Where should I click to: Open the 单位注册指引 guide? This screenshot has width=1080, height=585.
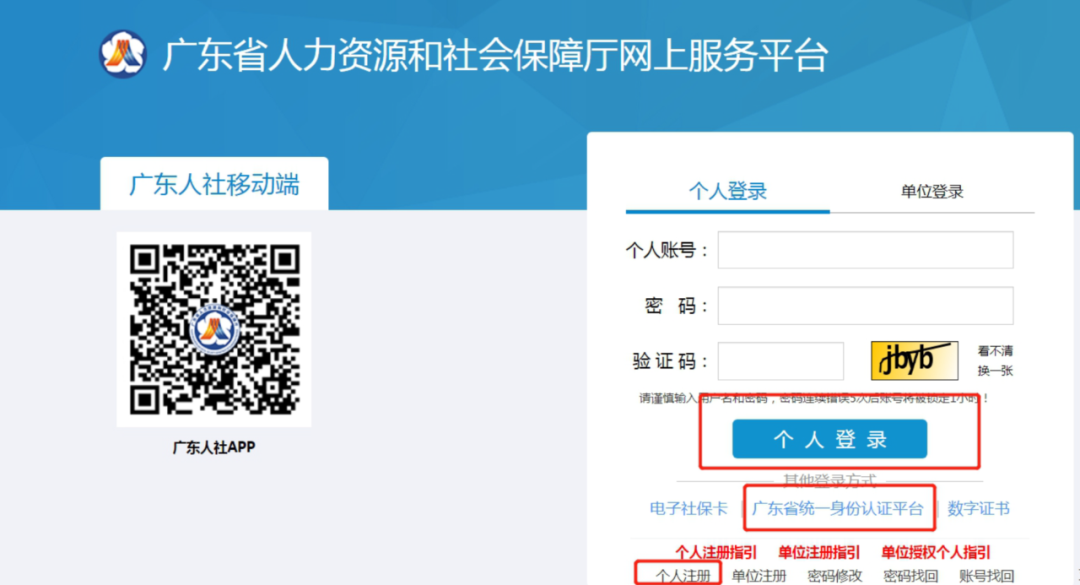pyautogui.click(x=819, y=551)
